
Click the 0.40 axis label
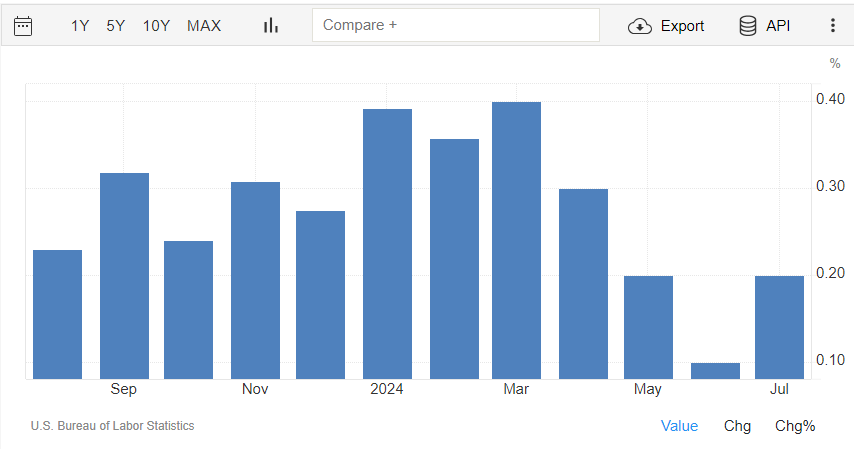click(x=830, y=99)
